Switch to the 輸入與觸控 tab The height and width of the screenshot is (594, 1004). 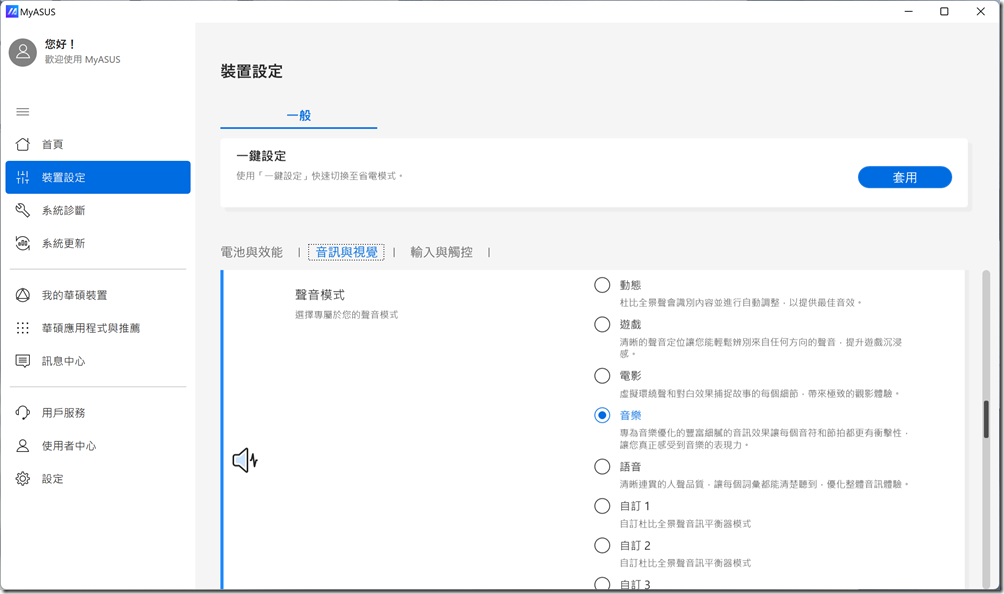pyautogui.click(x=441, y=252)
